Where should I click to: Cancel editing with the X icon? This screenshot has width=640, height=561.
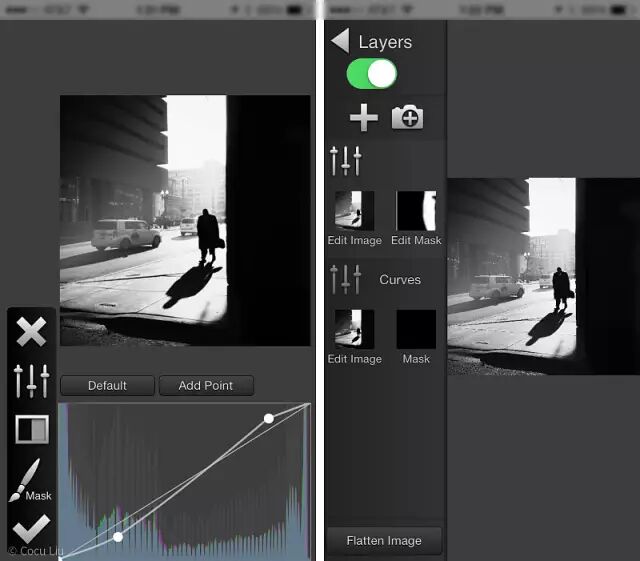tap(31, 332)
